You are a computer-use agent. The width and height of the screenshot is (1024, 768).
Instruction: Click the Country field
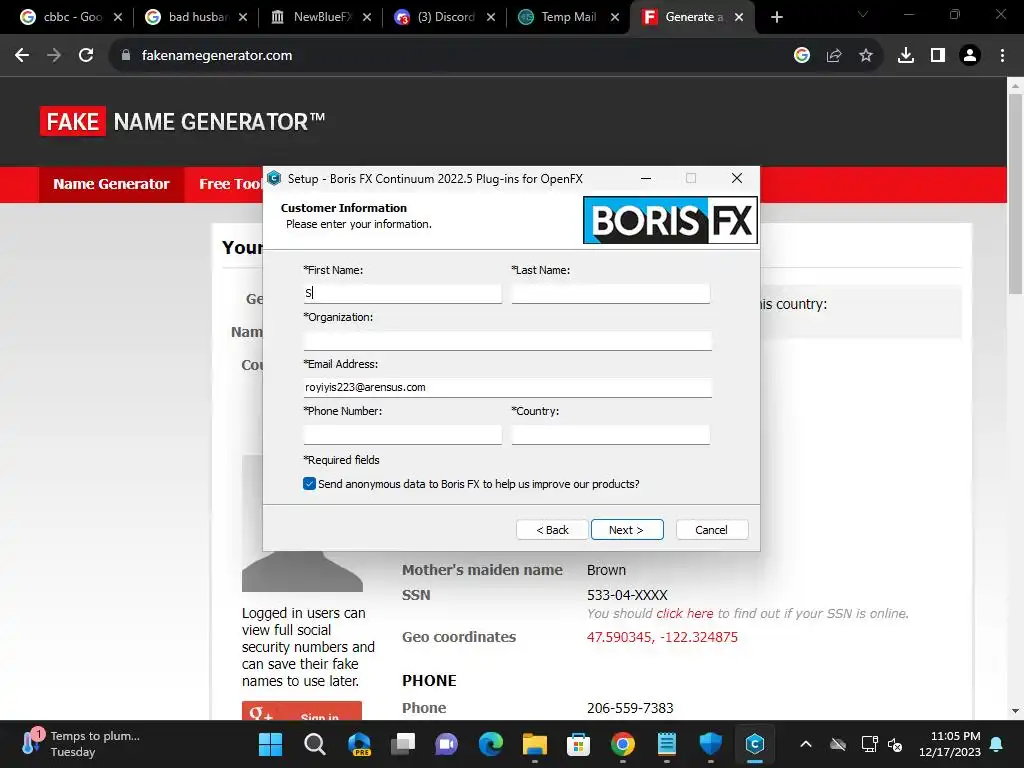click(x=611, y=434)
